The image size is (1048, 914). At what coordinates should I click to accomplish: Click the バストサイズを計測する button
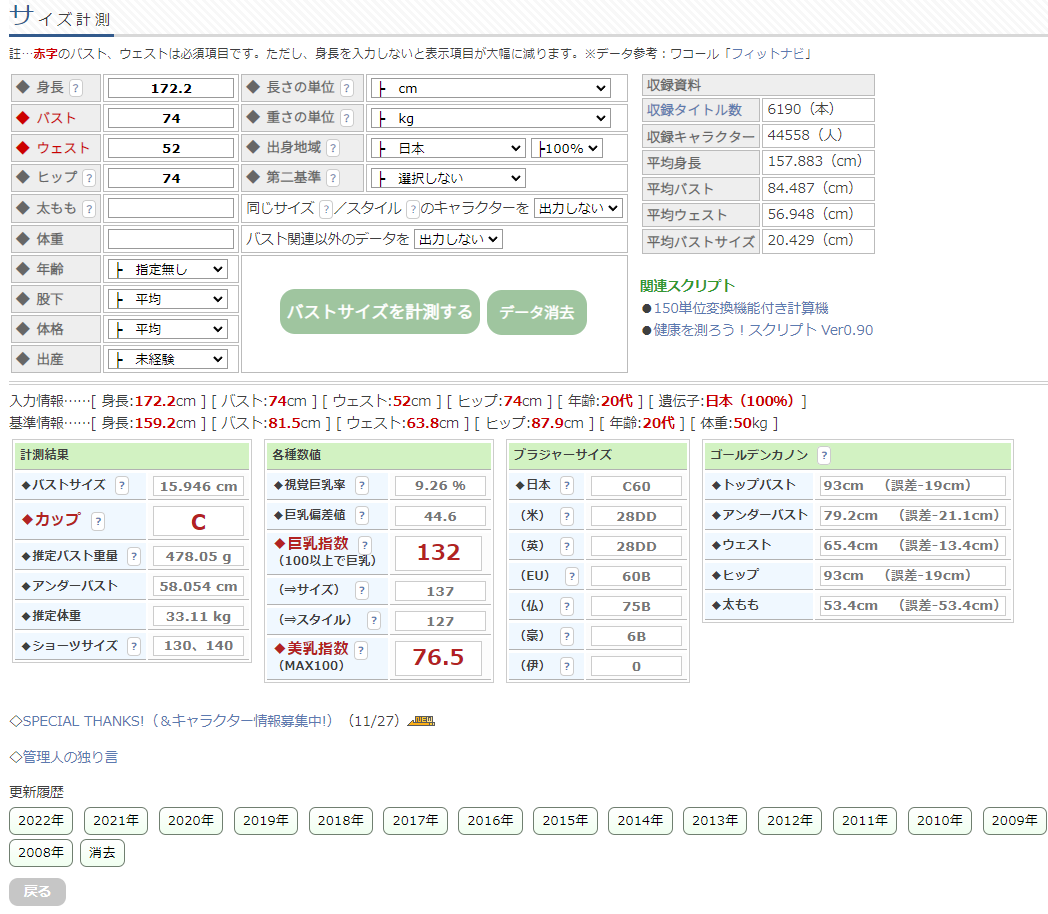point(380,312)
